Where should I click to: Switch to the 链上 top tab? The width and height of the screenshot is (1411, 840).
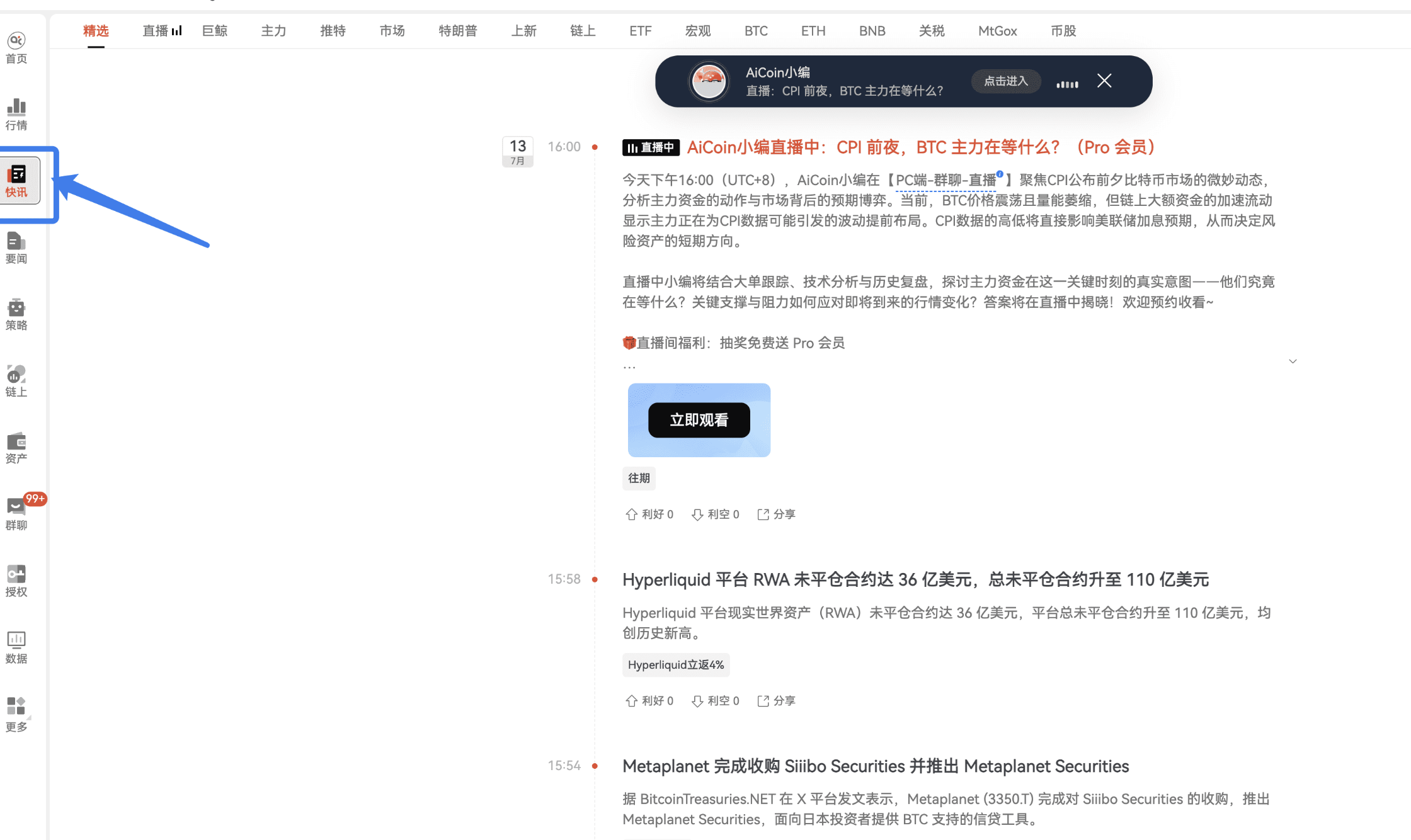tap(583, 31)
